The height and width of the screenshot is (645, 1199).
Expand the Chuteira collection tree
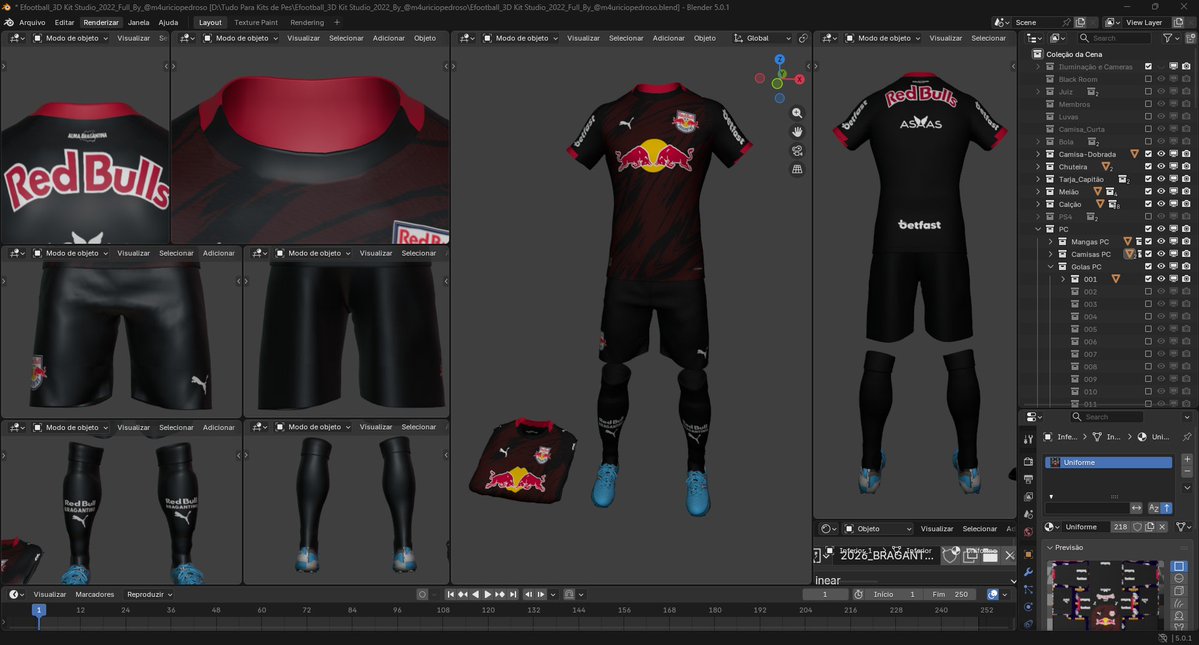click(1038, 167)
